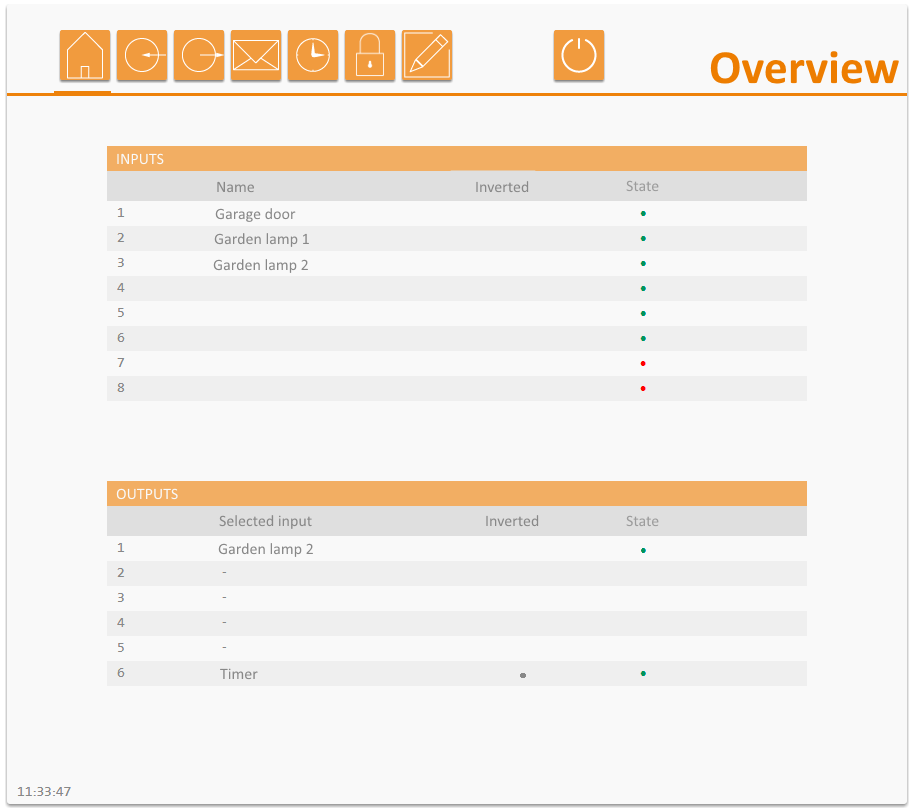The width and height of the screenshot is (917, 812).
Task: Click the Timer selected input on output 6
Action: point(239,674)
